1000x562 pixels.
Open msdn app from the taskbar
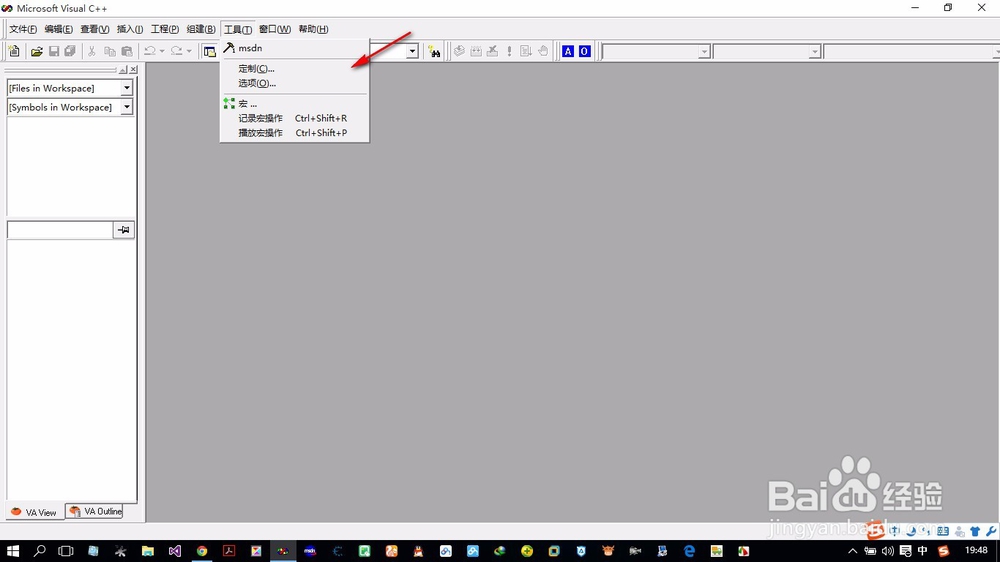point(310,551)
